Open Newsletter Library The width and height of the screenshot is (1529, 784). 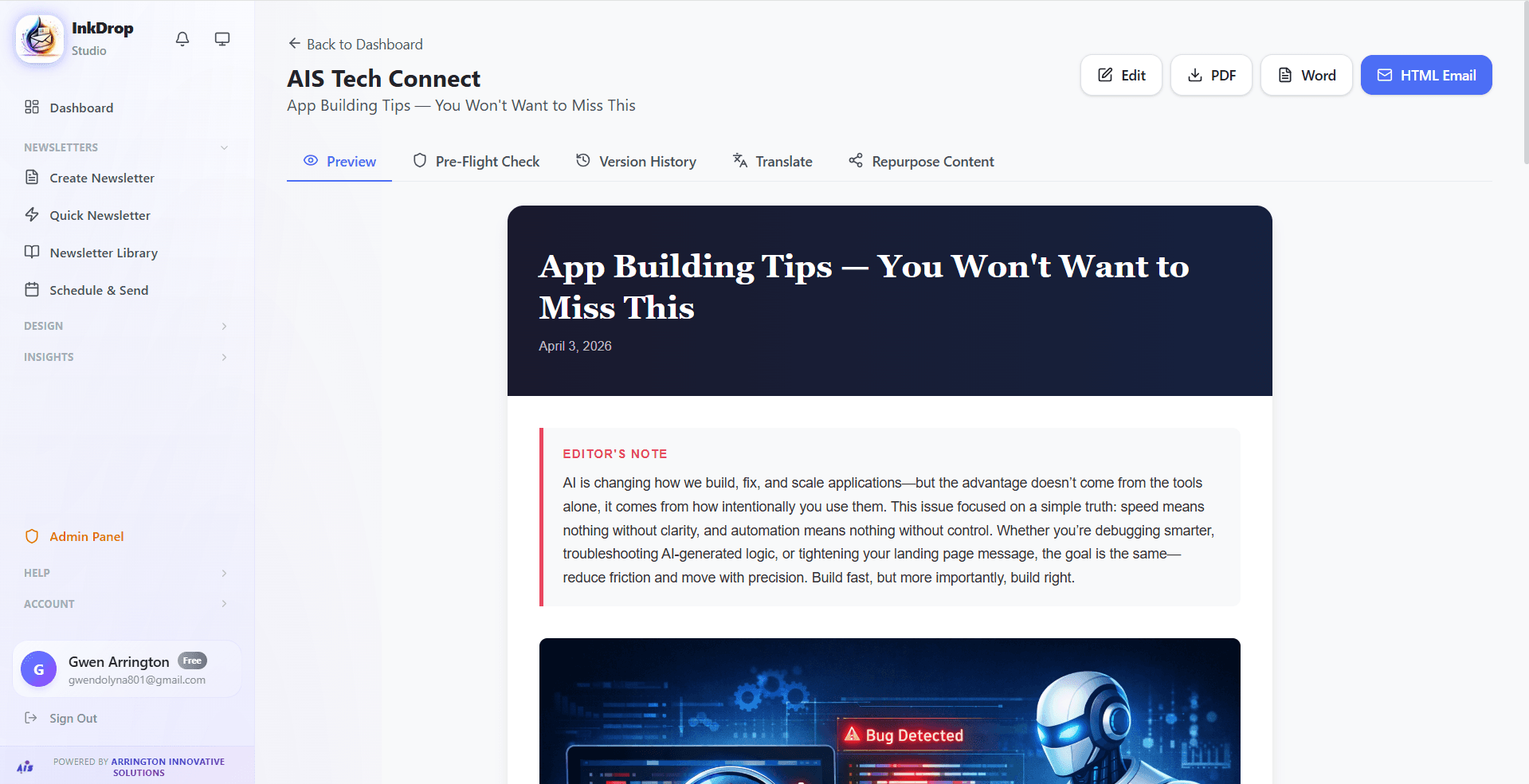tap(127, 253)
